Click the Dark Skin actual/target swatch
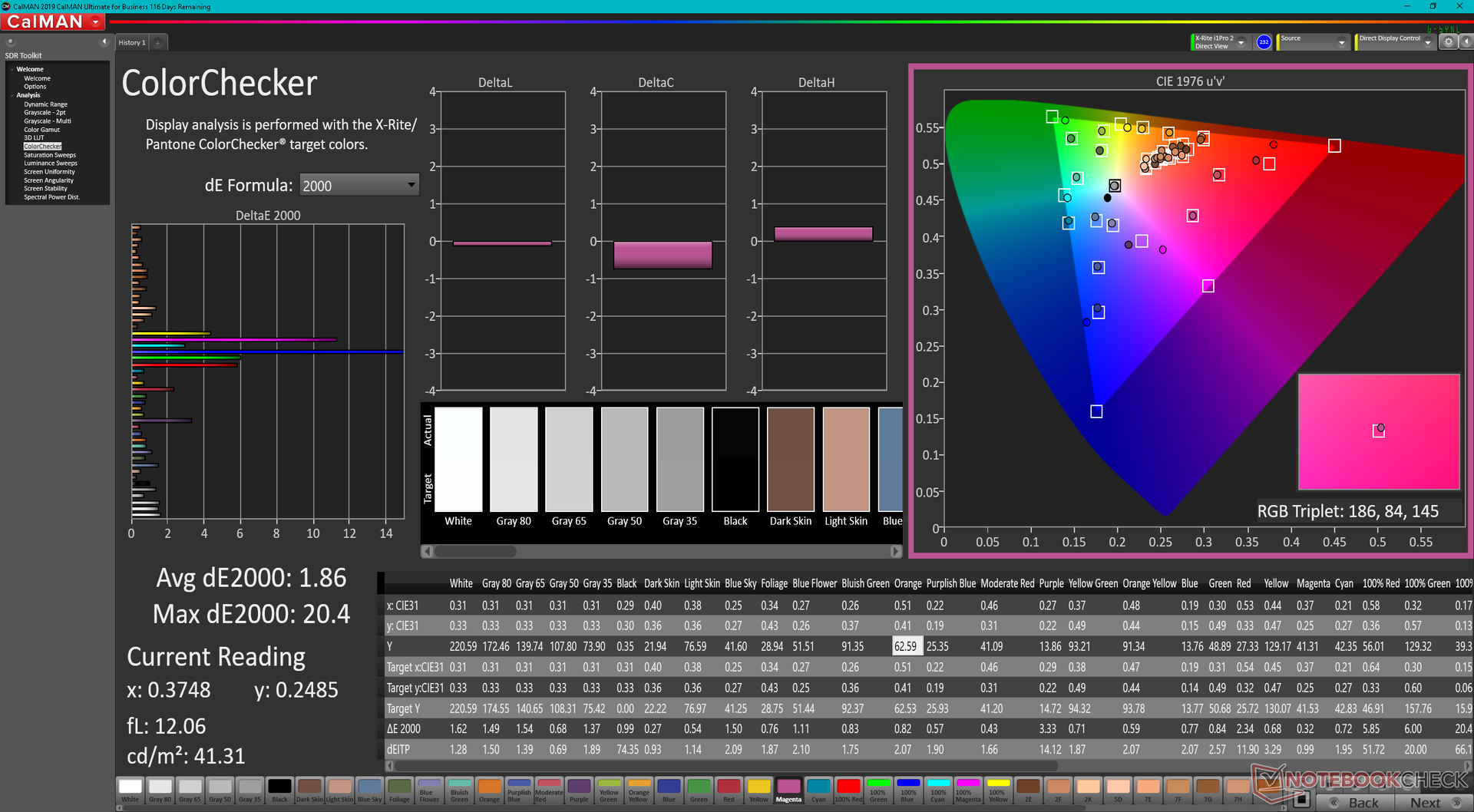 tap(791, 459)
